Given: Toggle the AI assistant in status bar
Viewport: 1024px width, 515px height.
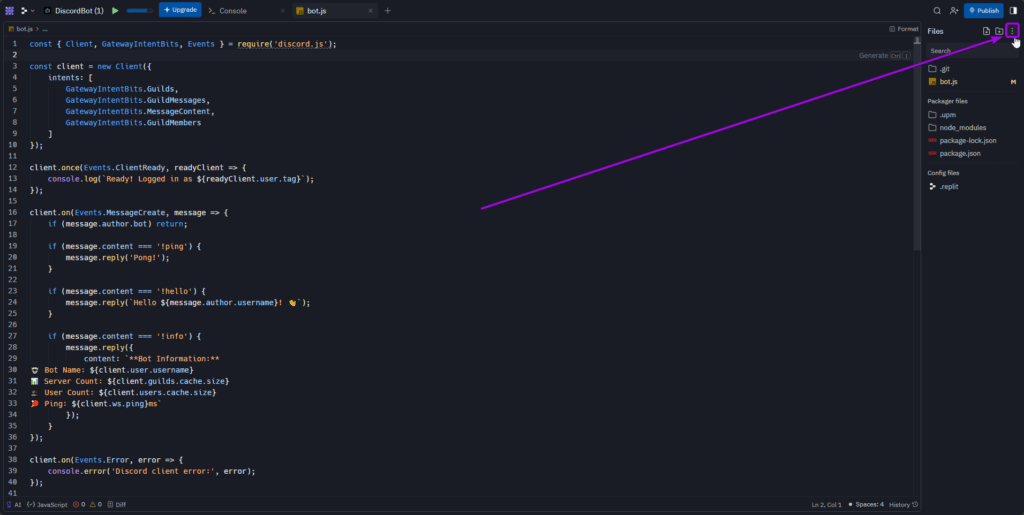Looking at the screenshot, I should (13, 505).
